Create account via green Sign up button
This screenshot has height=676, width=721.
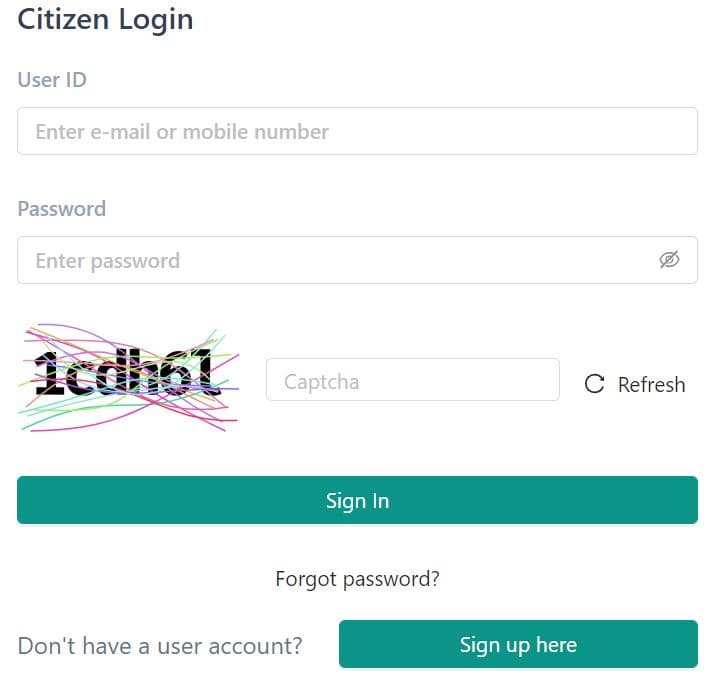[x=518, y=644]
